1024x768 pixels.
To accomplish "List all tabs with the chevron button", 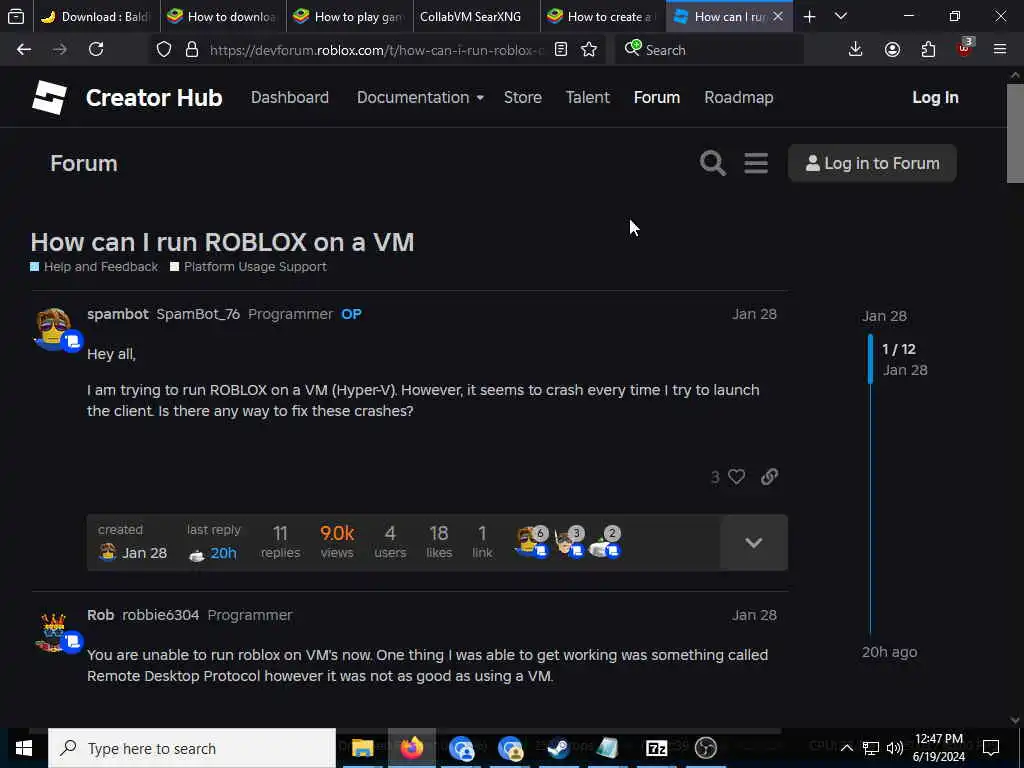I will point(841,16).
